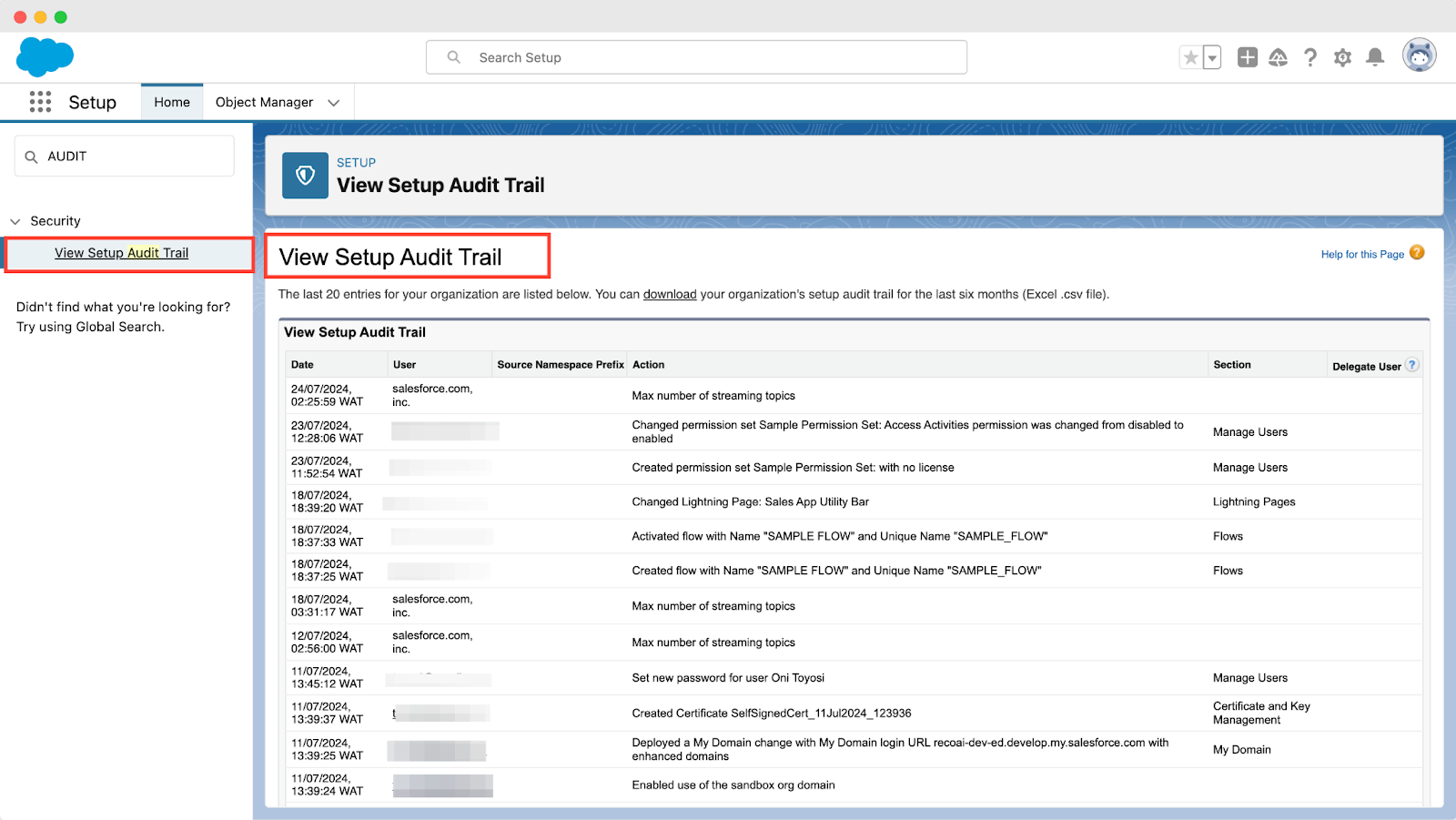Open the user profile avatar
This screenshot has height=820, width=1456.
(1419, 55)
